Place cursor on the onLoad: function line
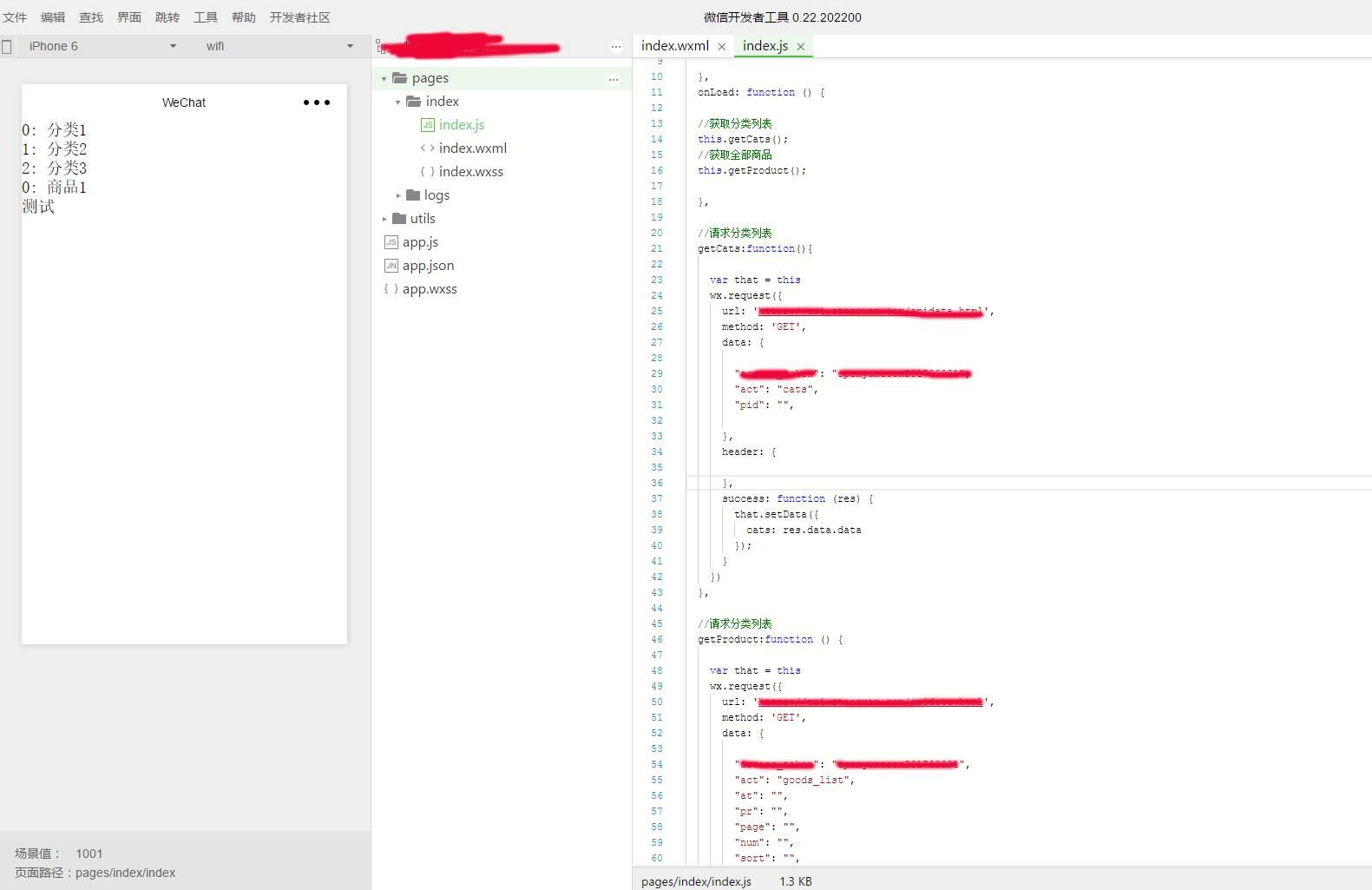This screenshot has height=890, width=1372. [761, 92]
